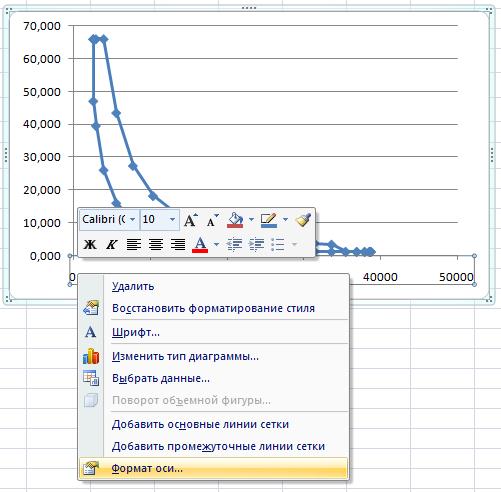Apply shape outline with pencil icon
The image size is (501, 492).
269,220
